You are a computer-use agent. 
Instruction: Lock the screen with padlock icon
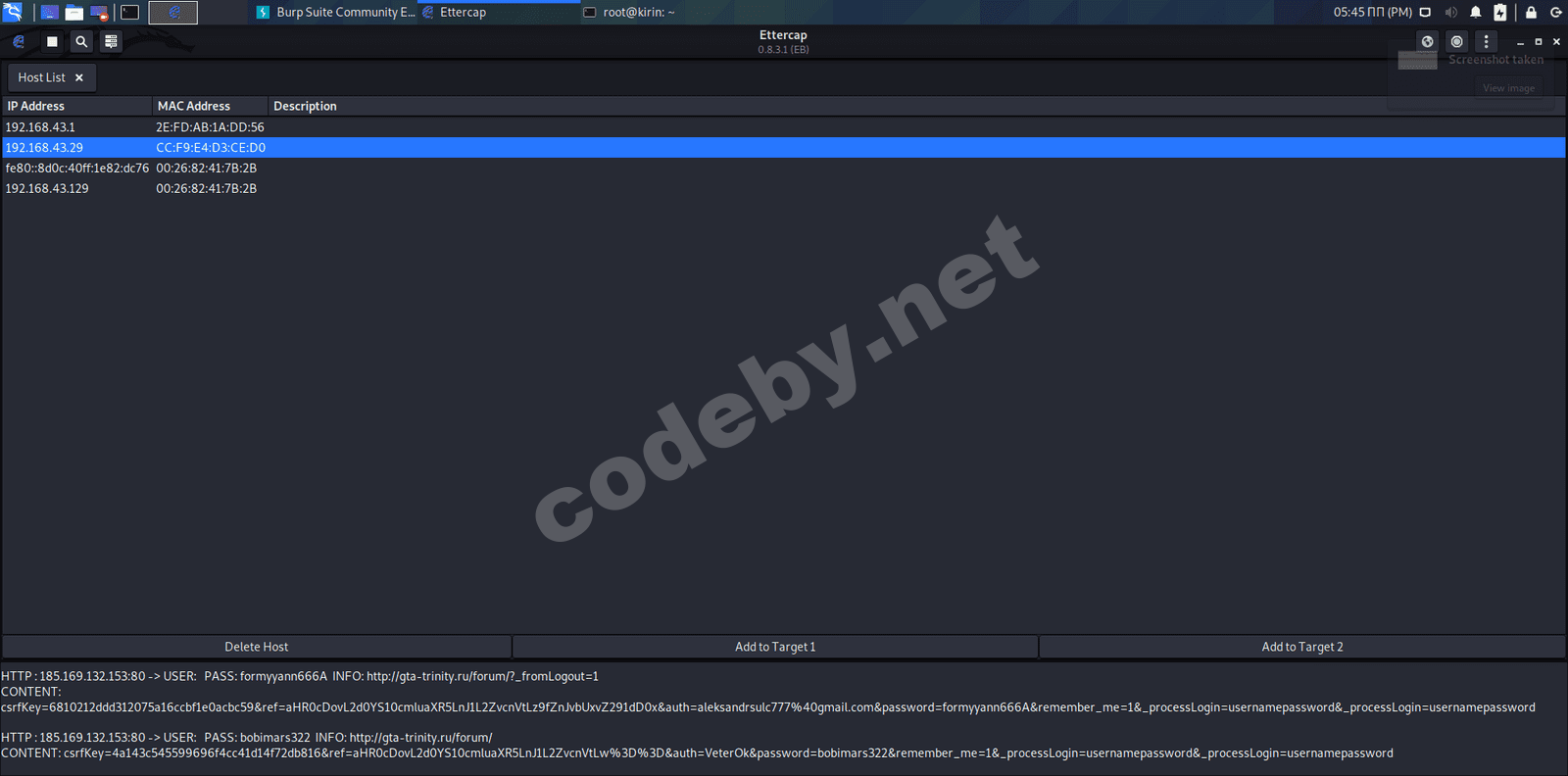(1531, 13)
